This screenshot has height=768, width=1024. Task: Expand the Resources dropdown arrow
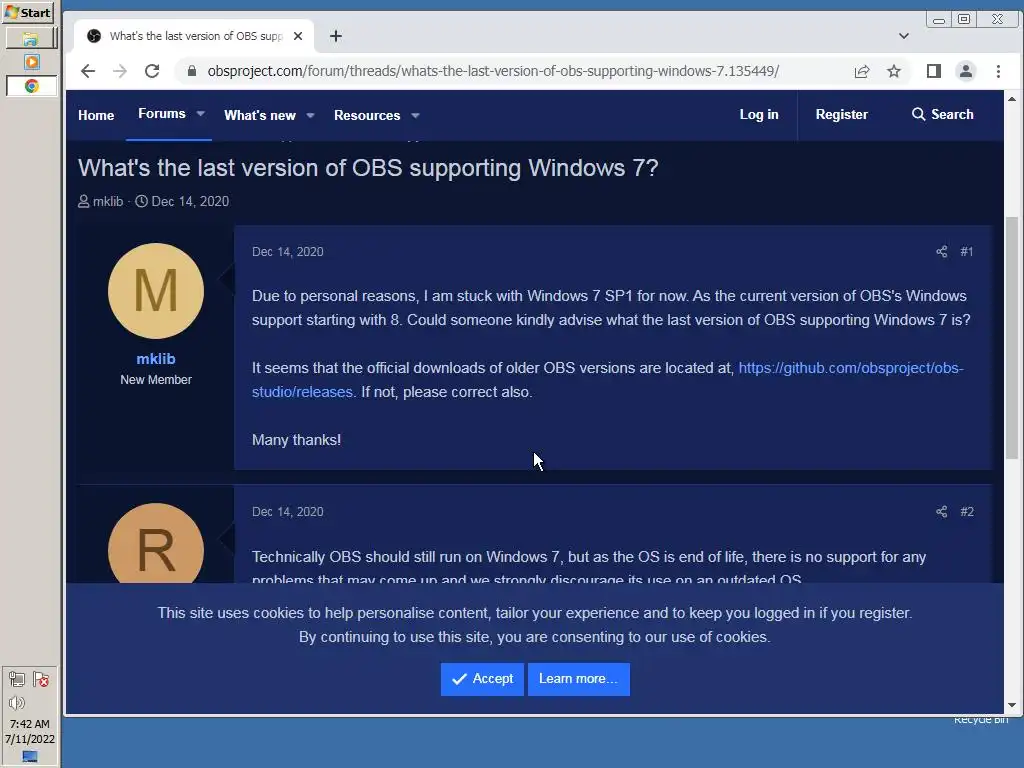415,116
